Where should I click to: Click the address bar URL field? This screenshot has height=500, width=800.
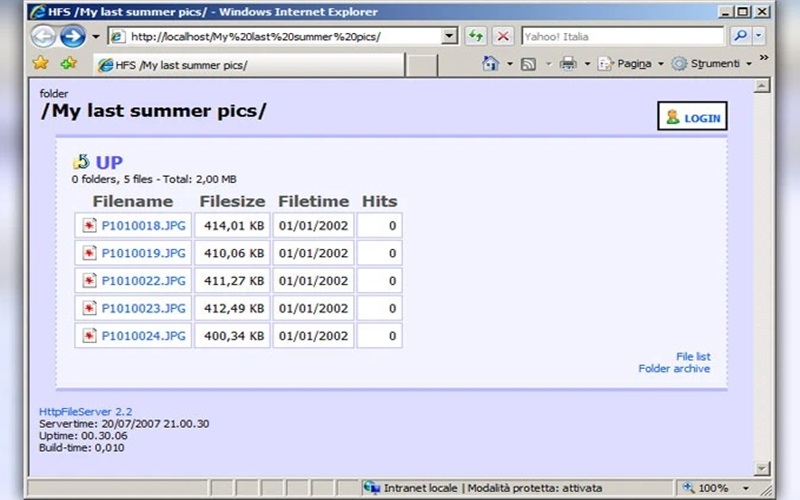[275, 37]
